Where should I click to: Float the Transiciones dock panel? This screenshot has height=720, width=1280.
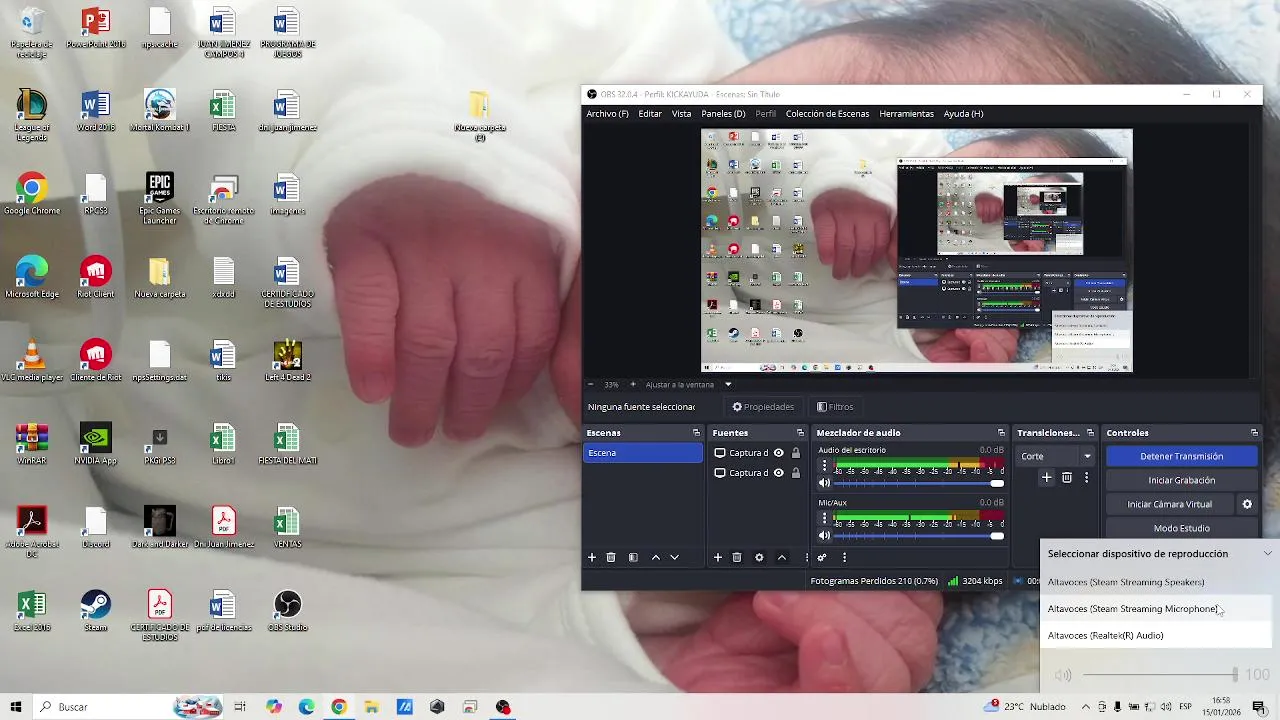pos(1089,433)
